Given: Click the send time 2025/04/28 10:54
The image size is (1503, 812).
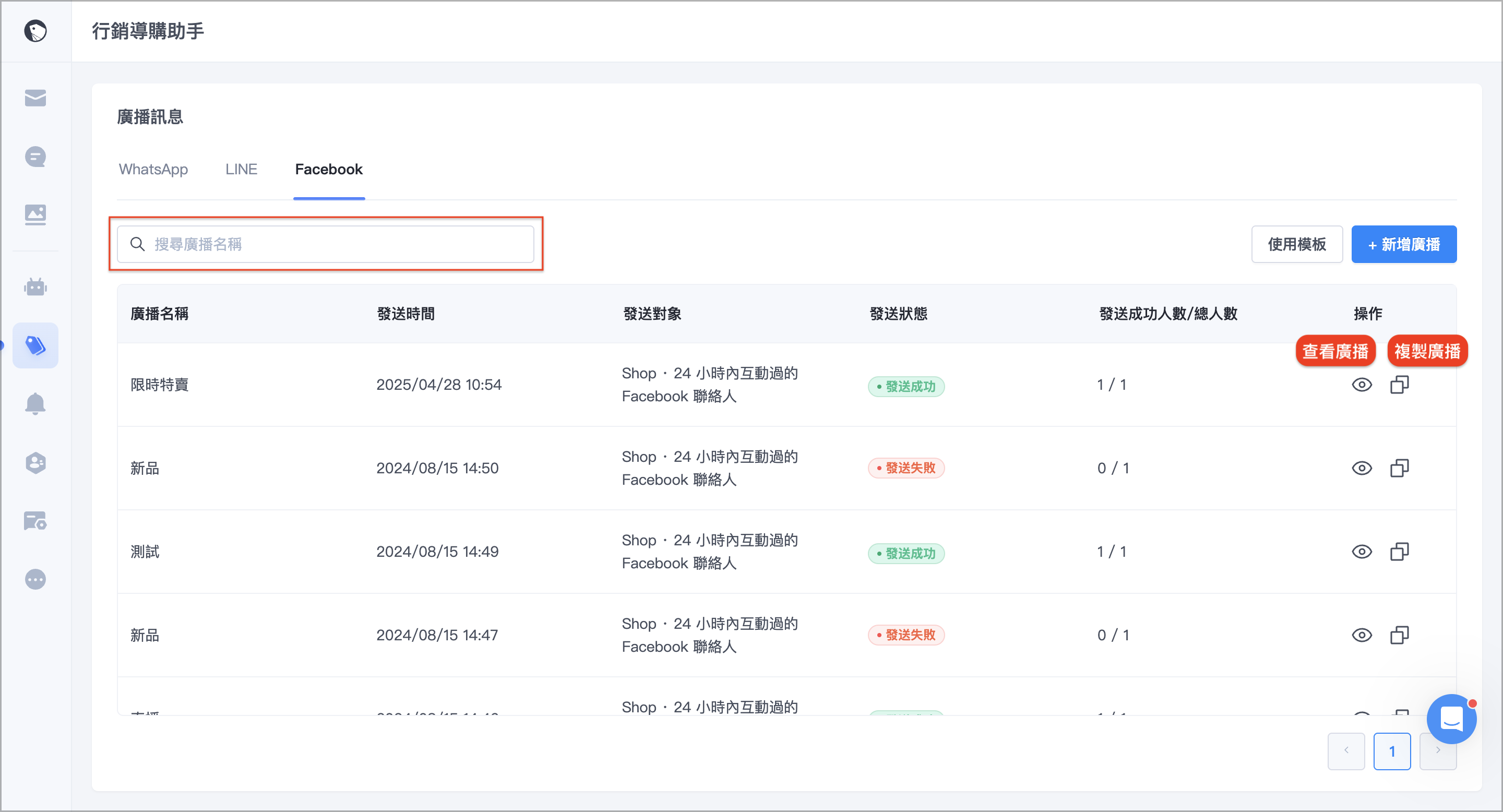Looking at the screenshot, I should click(439, 385).
